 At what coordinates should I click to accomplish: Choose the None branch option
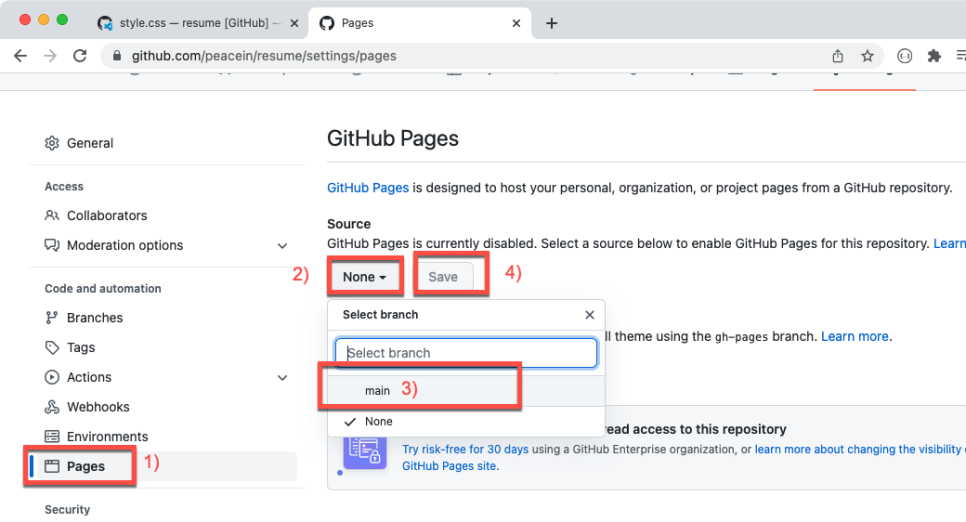466,422
